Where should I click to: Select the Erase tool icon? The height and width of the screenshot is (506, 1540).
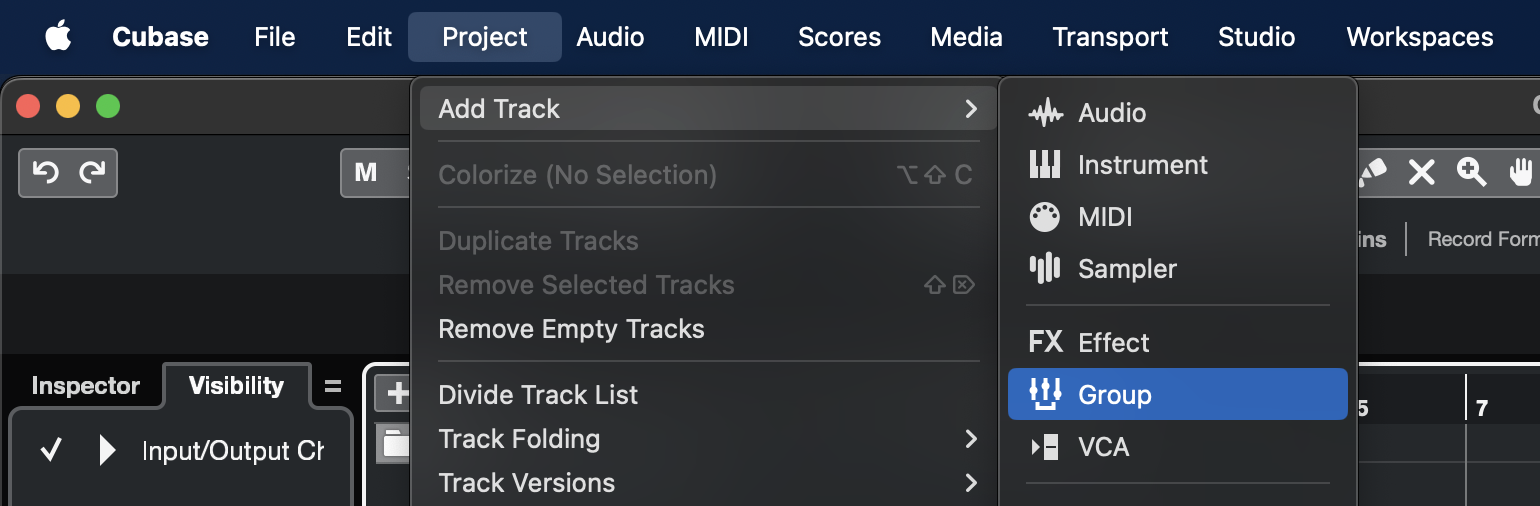[1374, 173]
